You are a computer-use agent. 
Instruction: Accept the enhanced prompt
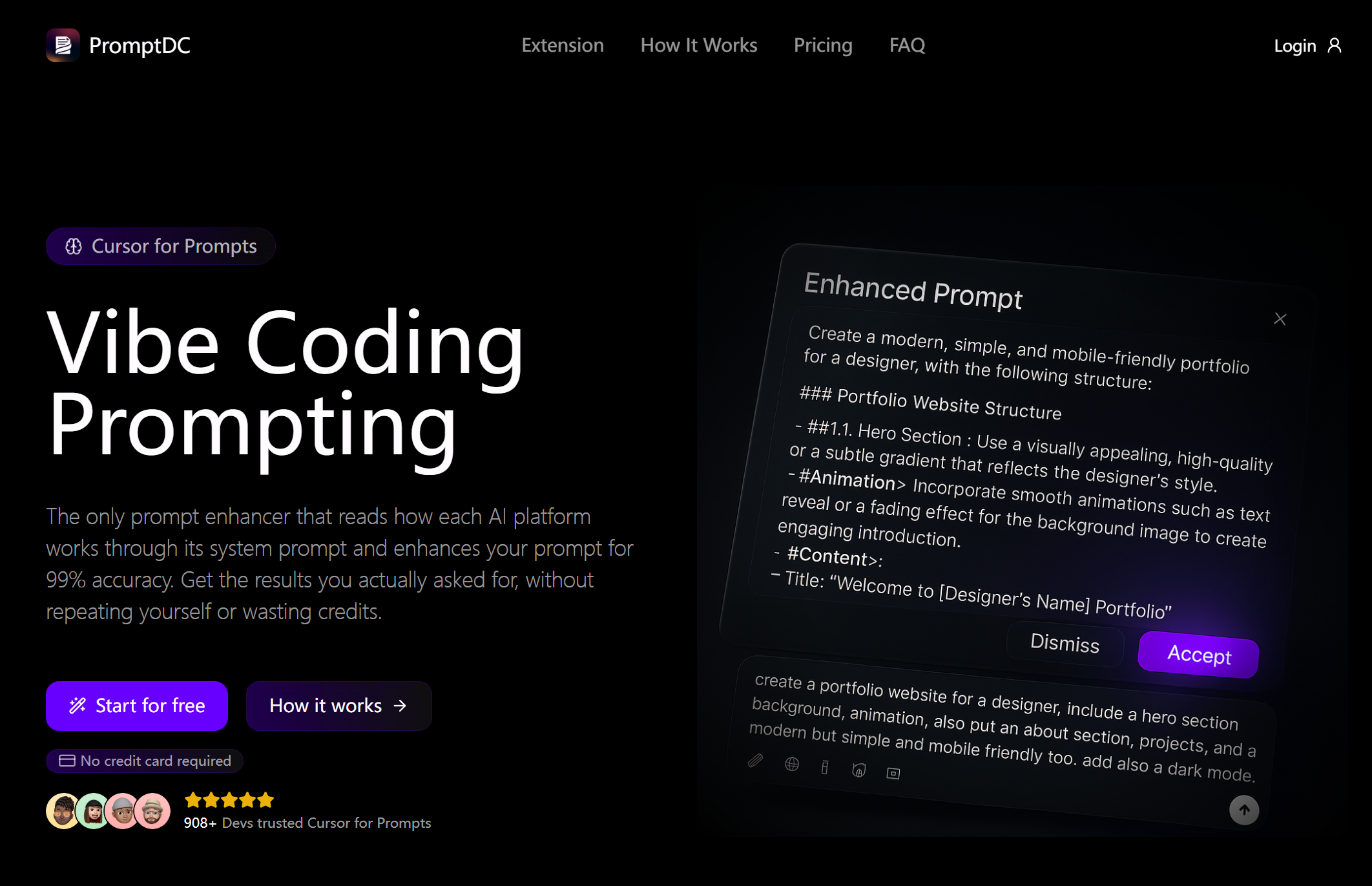click(x=1198, y=655)
